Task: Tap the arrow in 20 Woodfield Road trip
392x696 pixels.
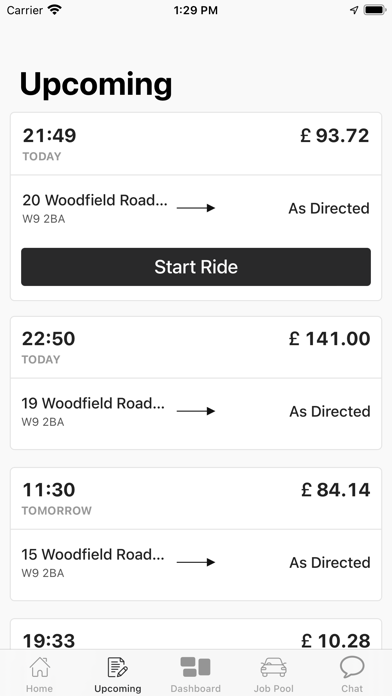Action: pyautogui.click(x=196, y=208)
